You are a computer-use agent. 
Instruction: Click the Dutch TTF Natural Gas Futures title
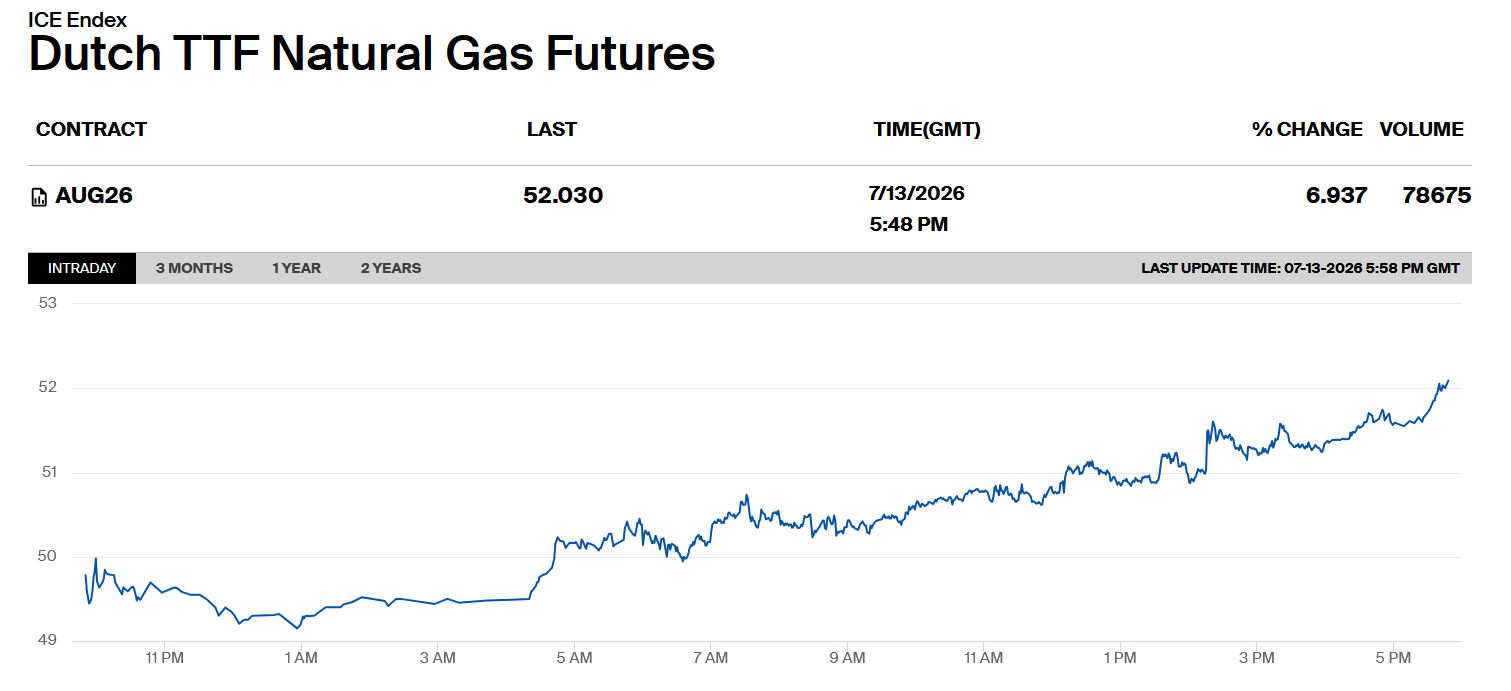click(372, 53)
